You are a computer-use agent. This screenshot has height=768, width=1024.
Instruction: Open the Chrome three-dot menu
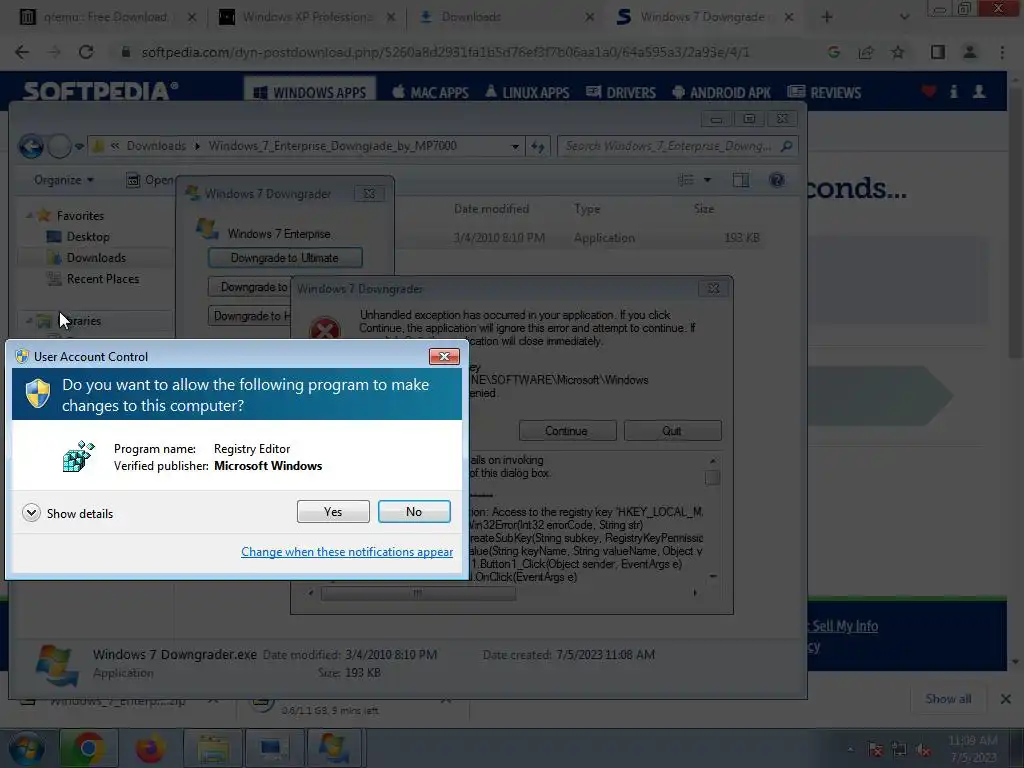1002,52
